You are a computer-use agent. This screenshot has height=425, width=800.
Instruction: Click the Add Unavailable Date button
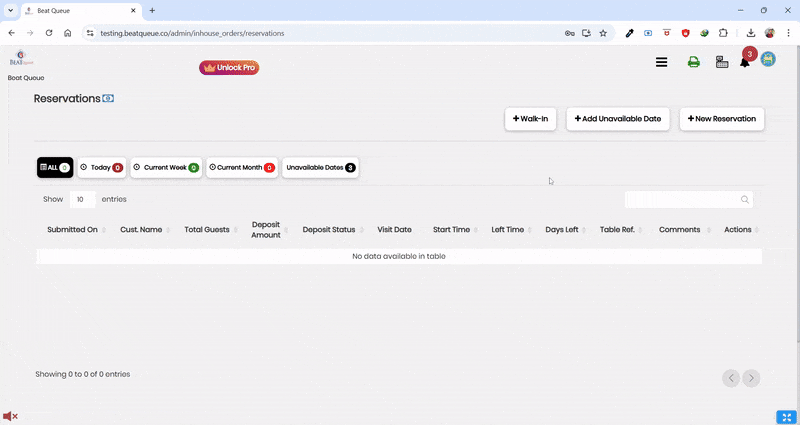click(617, 119)
